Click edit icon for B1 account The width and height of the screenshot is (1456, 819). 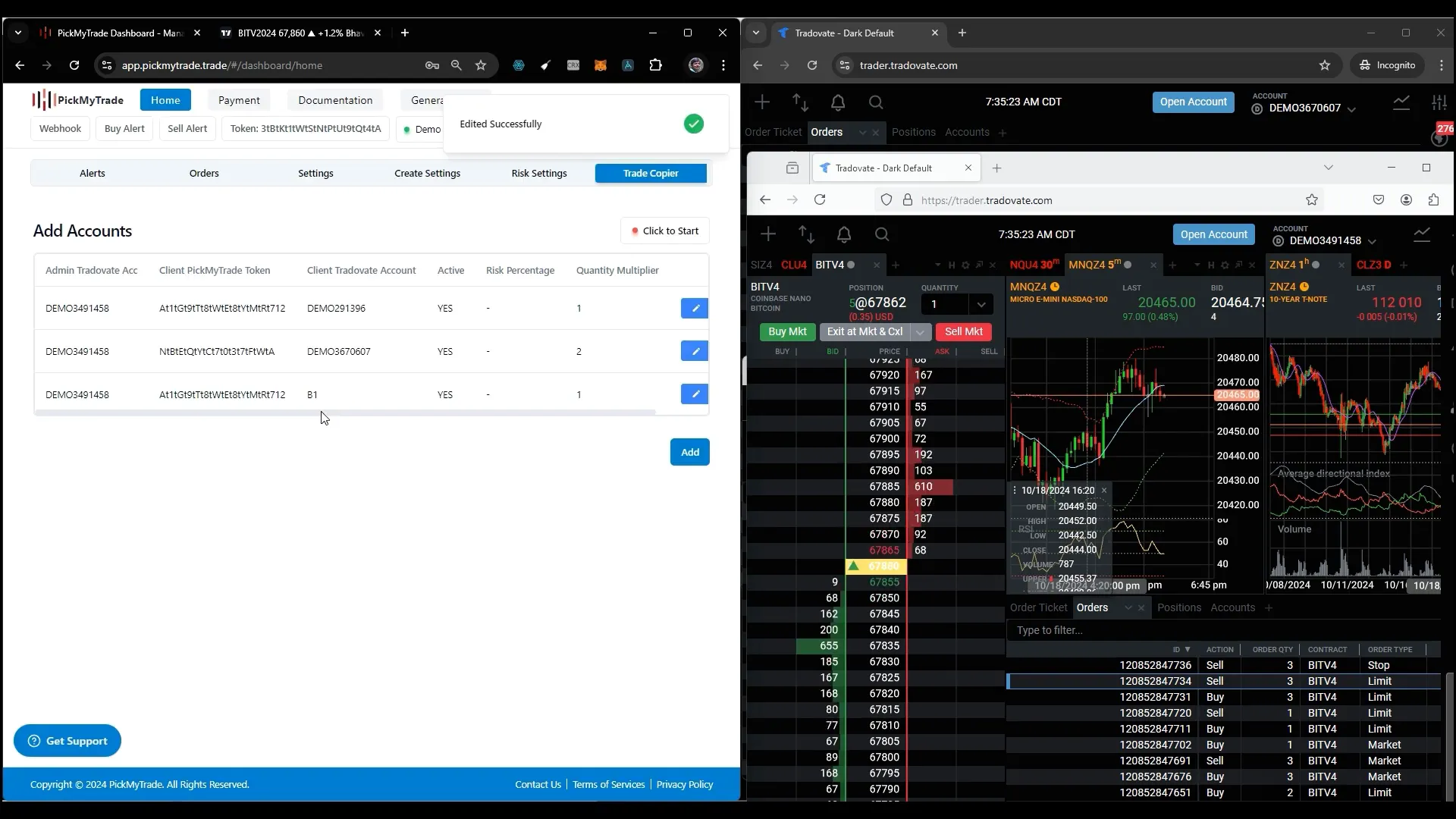(694, 394)
